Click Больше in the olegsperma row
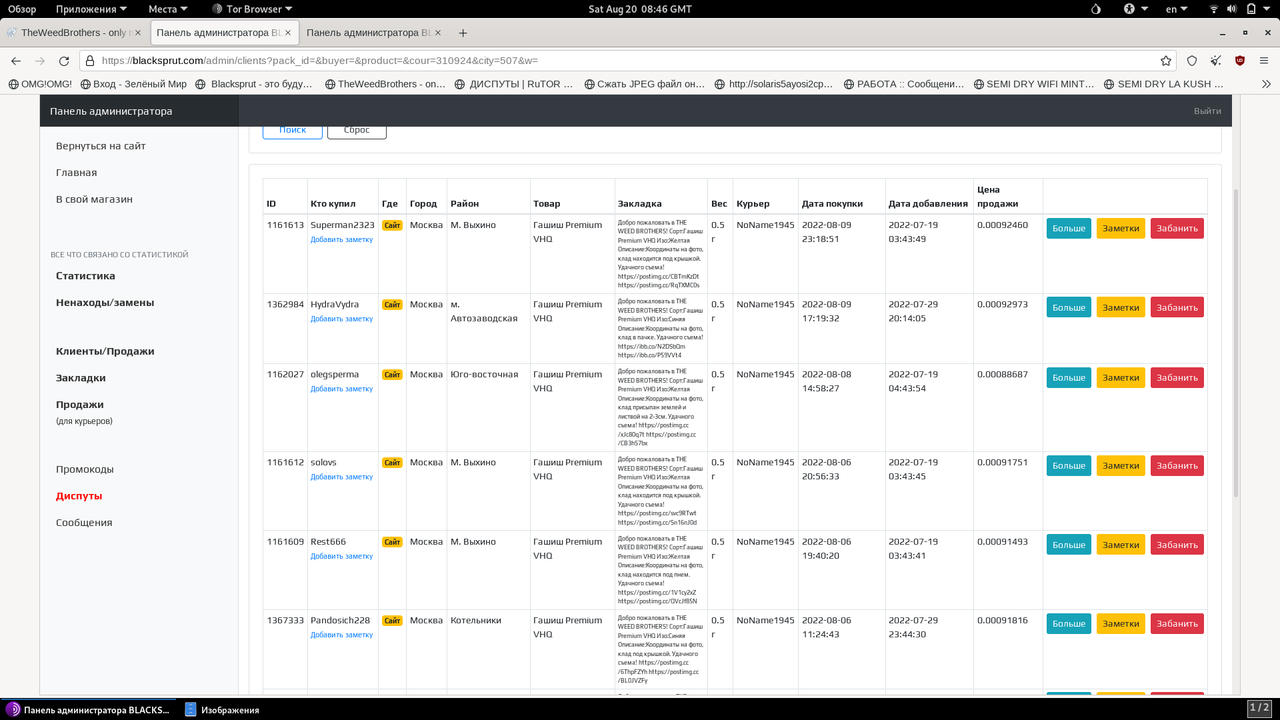 (x=1069, y=377)
